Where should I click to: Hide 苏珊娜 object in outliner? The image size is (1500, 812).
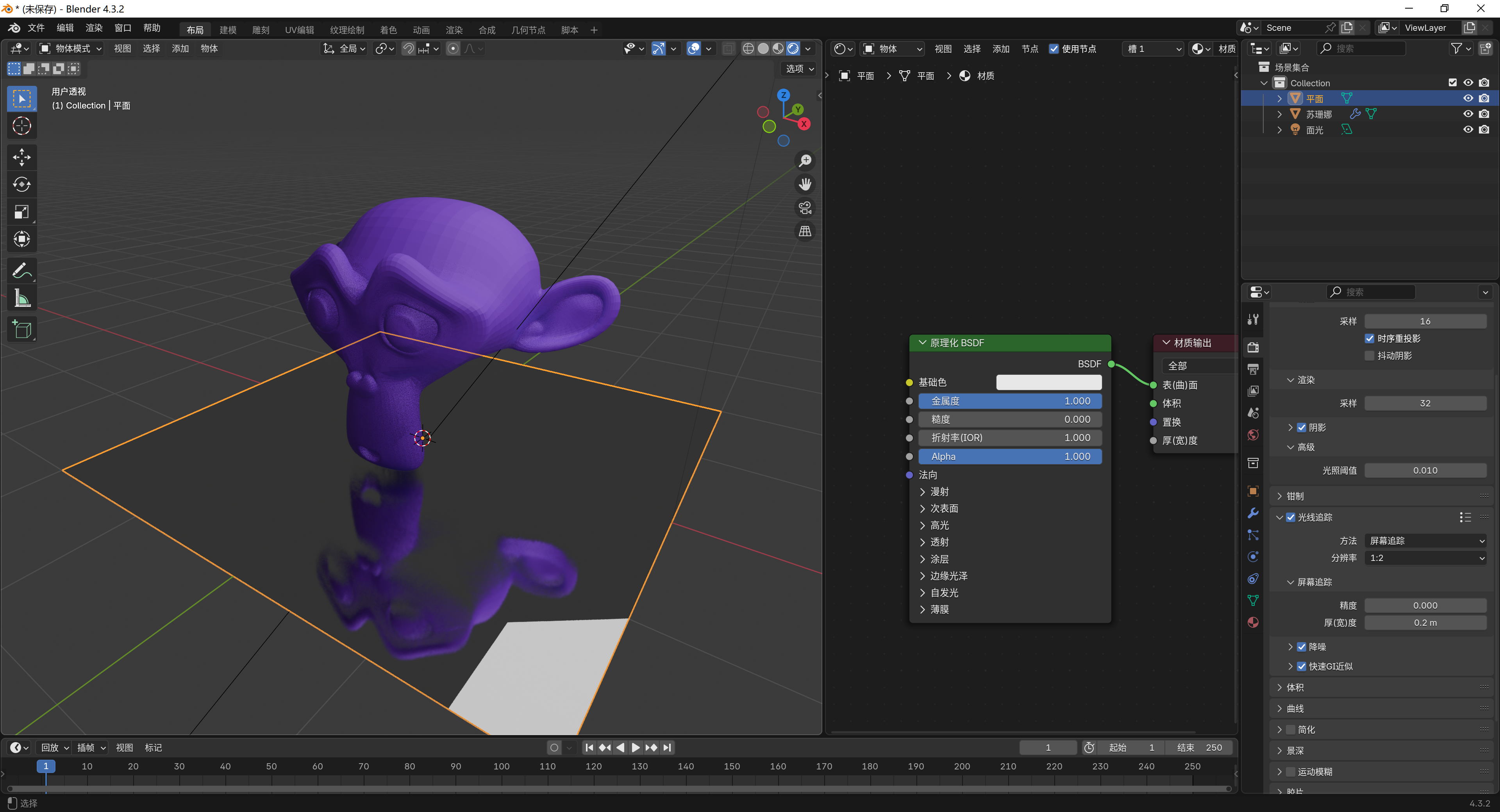[x=1468, y=114]
